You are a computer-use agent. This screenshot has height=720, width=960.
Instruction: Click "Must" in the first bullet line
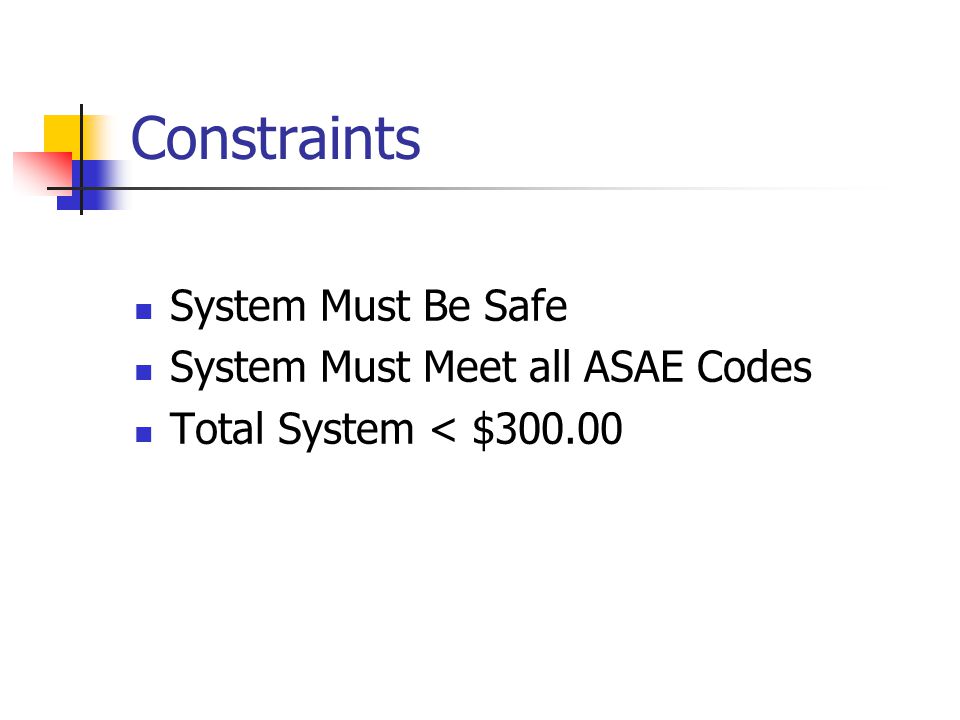pyautogui.click(x=365, y=306)
